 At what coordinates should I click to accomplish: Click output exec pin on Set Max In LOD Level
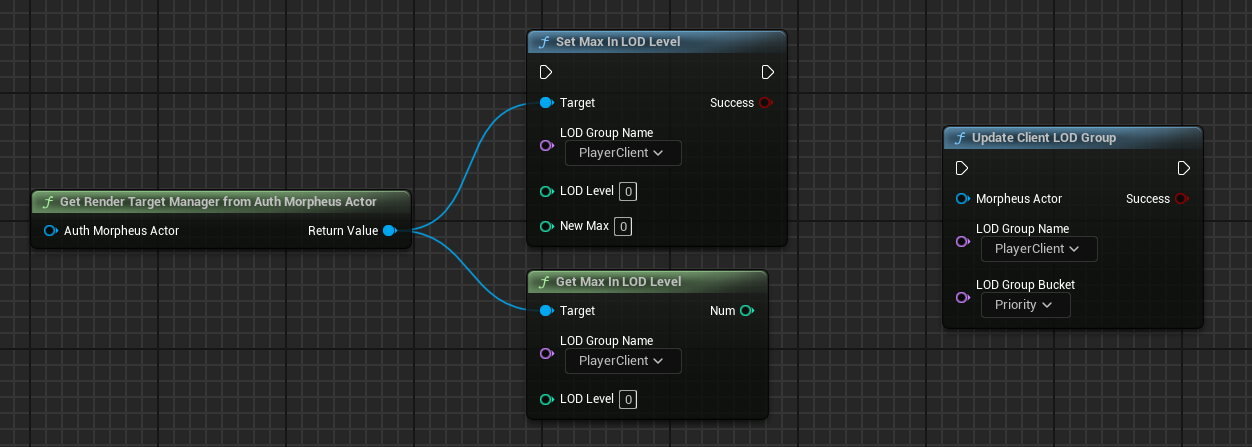pyautogui.click(x=767, y=72)
